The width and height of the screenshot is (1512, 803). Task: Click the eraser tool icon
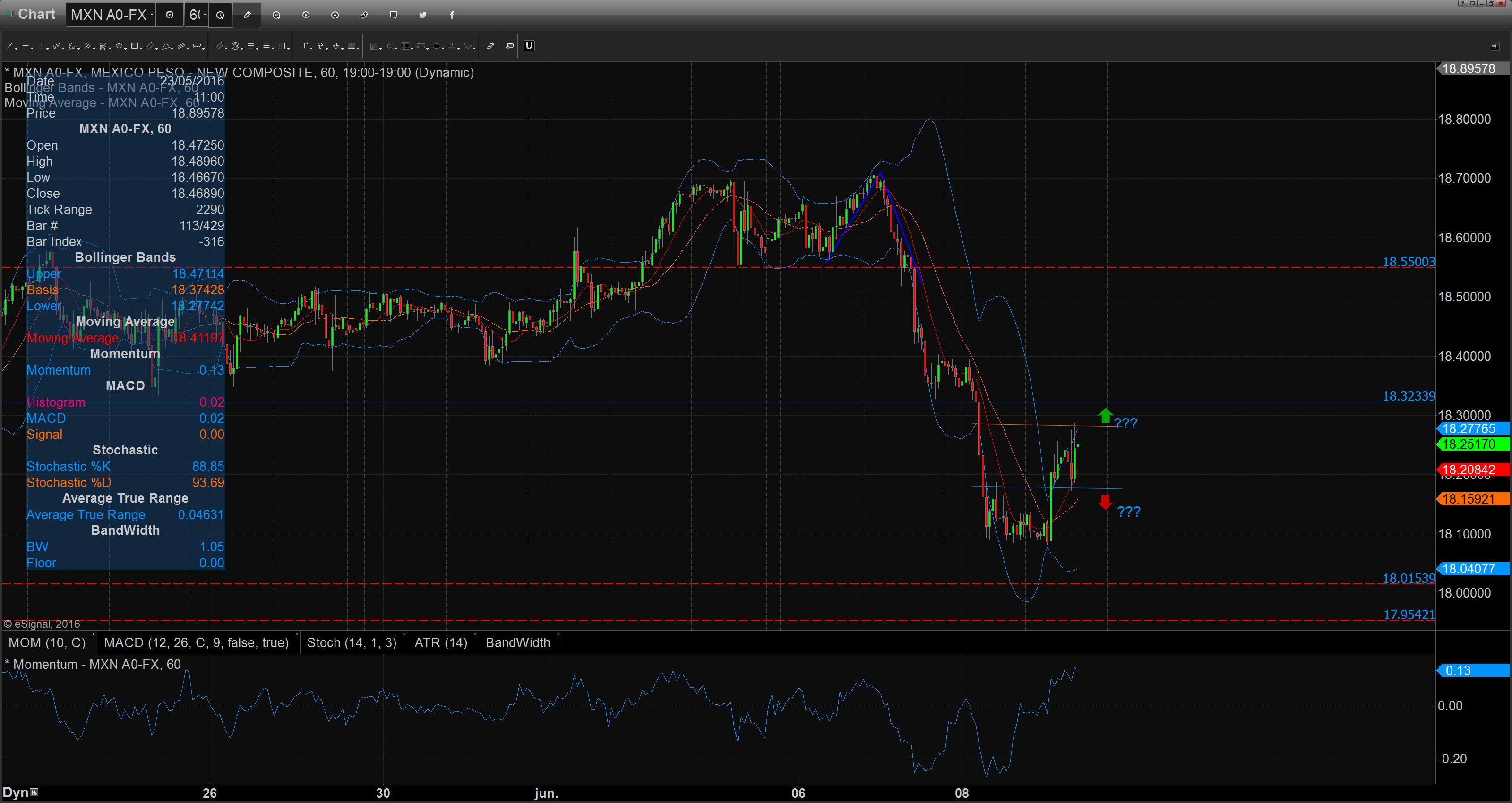(491, 46)
